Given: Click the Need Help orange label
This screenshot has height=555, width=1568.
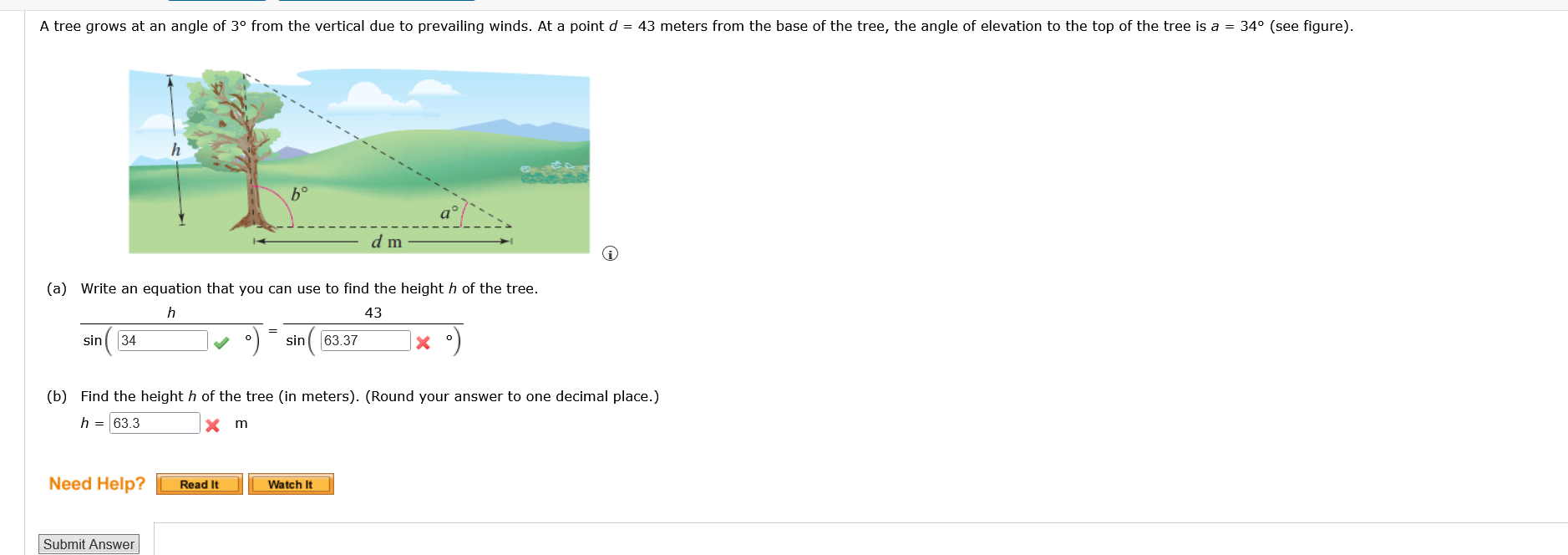Looking at the screenshot, I should tap(96, 483).
